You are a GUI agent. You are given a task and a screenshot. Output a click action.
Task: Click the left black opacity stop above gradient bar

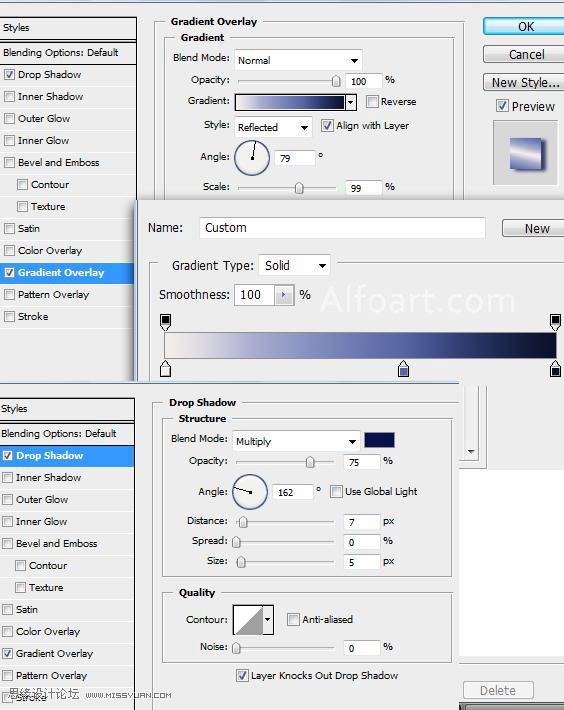pos(166,321)
